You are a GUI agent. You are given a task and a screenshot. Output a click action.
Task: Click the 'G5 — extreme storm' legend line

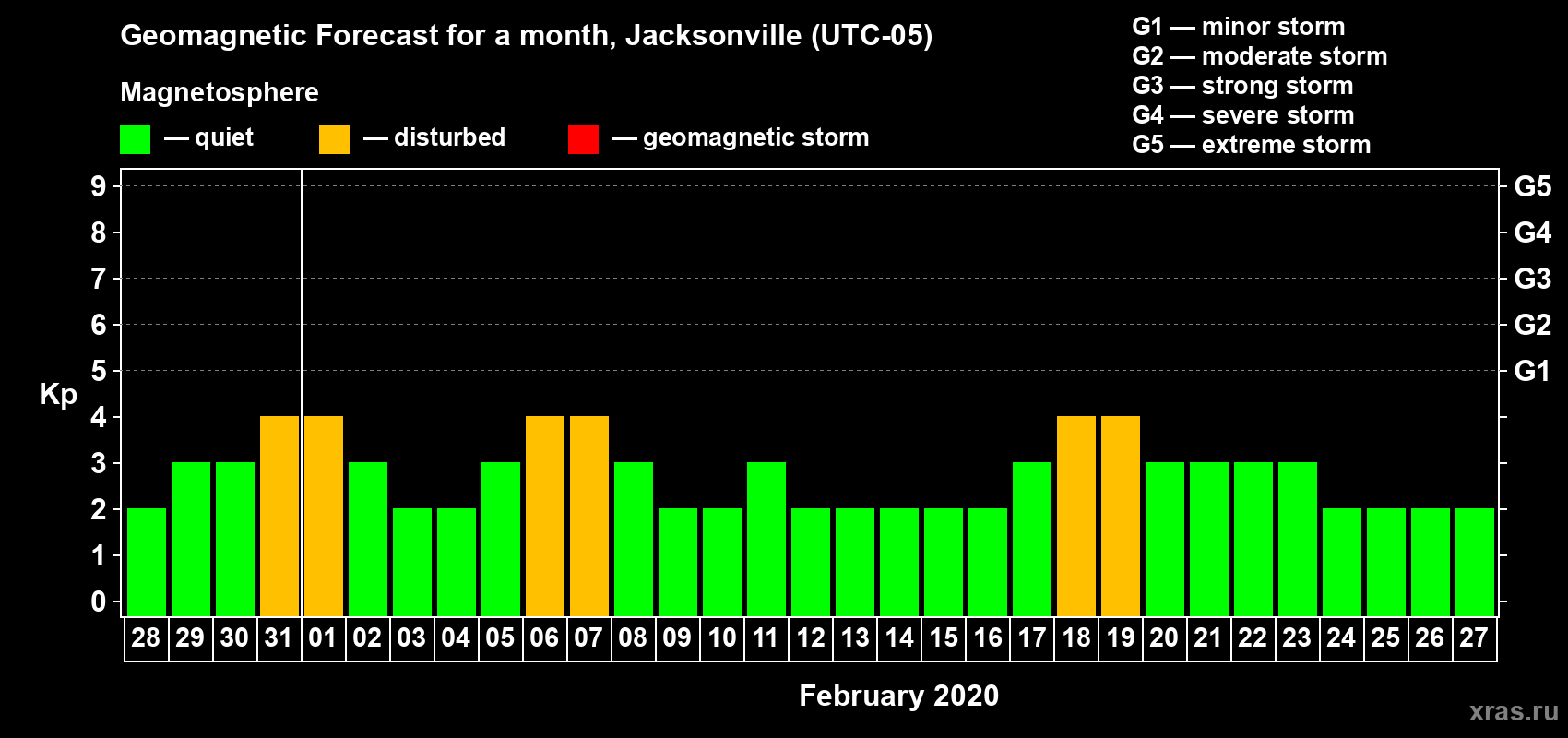click(1252, 145)
